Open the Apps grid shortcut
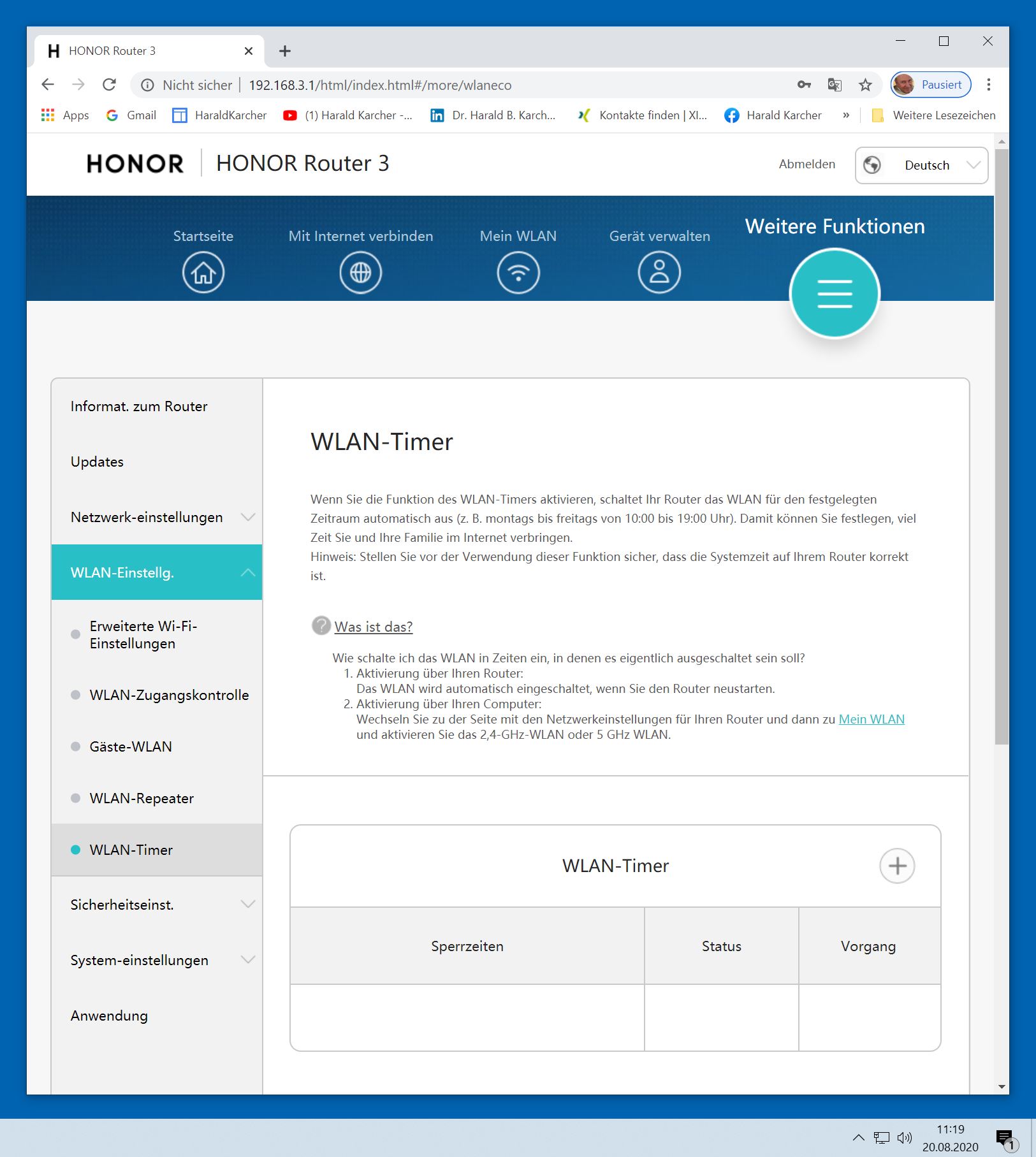Image resolution: width=1036 pixels, height=1157 pixels. (x=65, y=115)
